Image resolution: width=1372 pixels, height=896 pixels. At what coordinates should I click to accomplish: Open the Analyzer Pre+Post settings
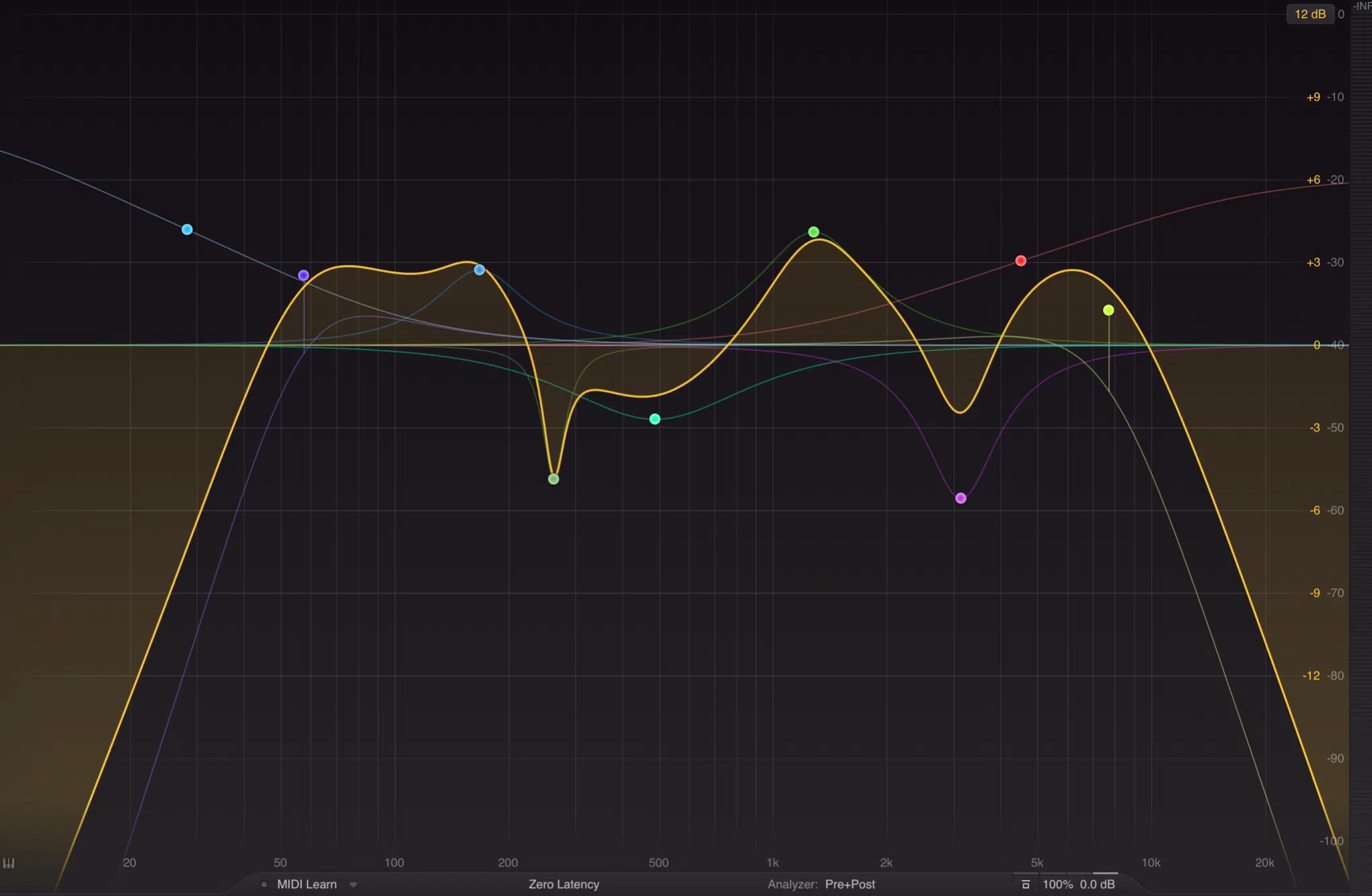821,885
